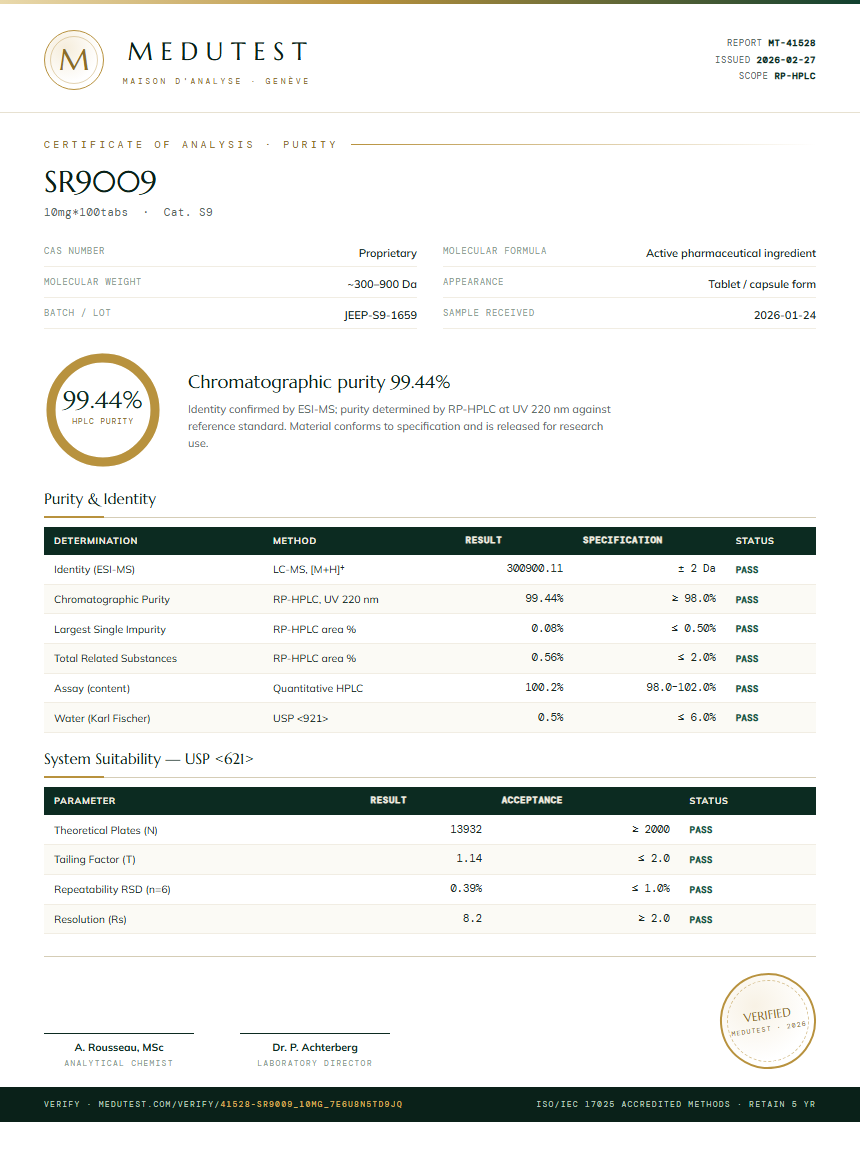This screenshot has width=860, height=1152.
Task: Click PASS status in Resolution (Rs) row
Action: 701,920
